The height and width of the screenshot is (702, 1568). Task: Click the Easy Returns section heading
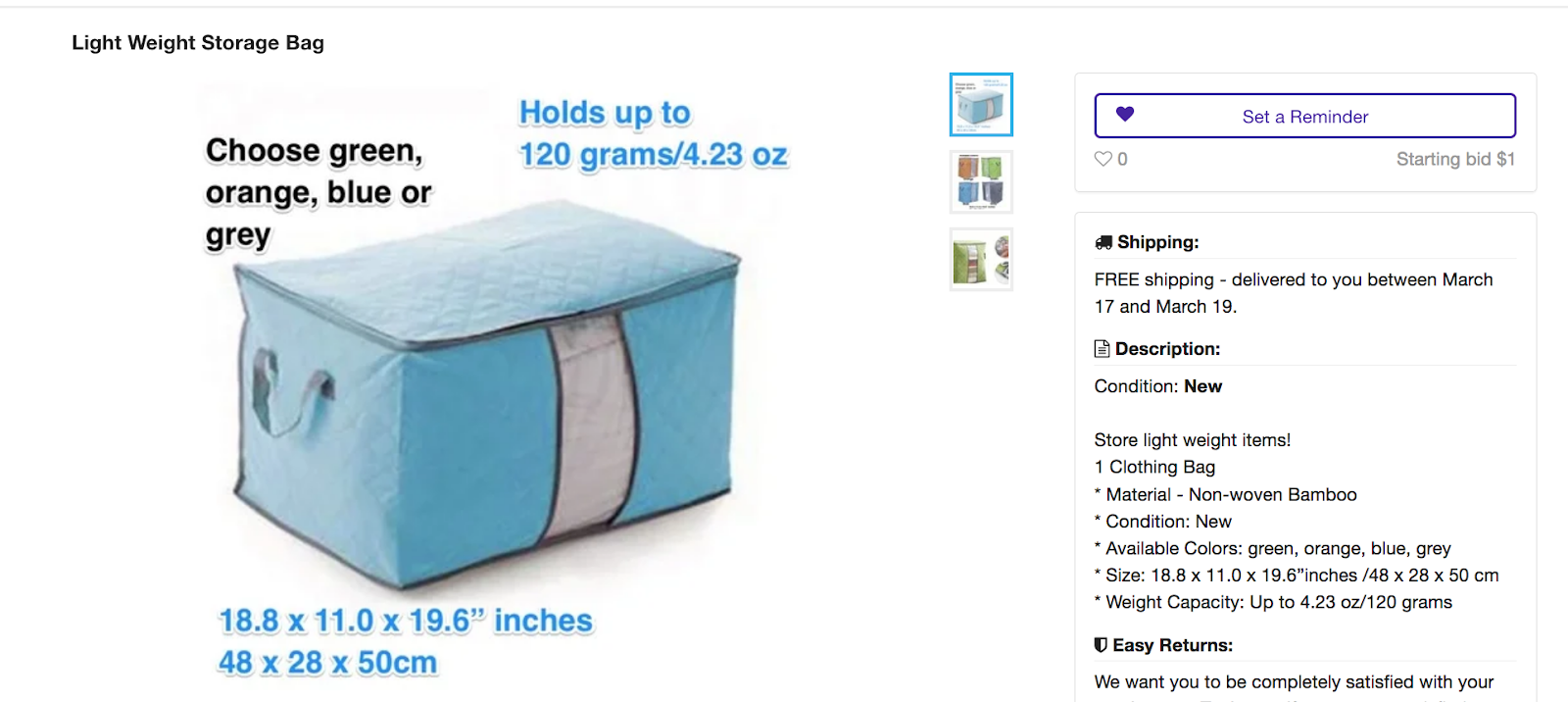pos(1172,645)
